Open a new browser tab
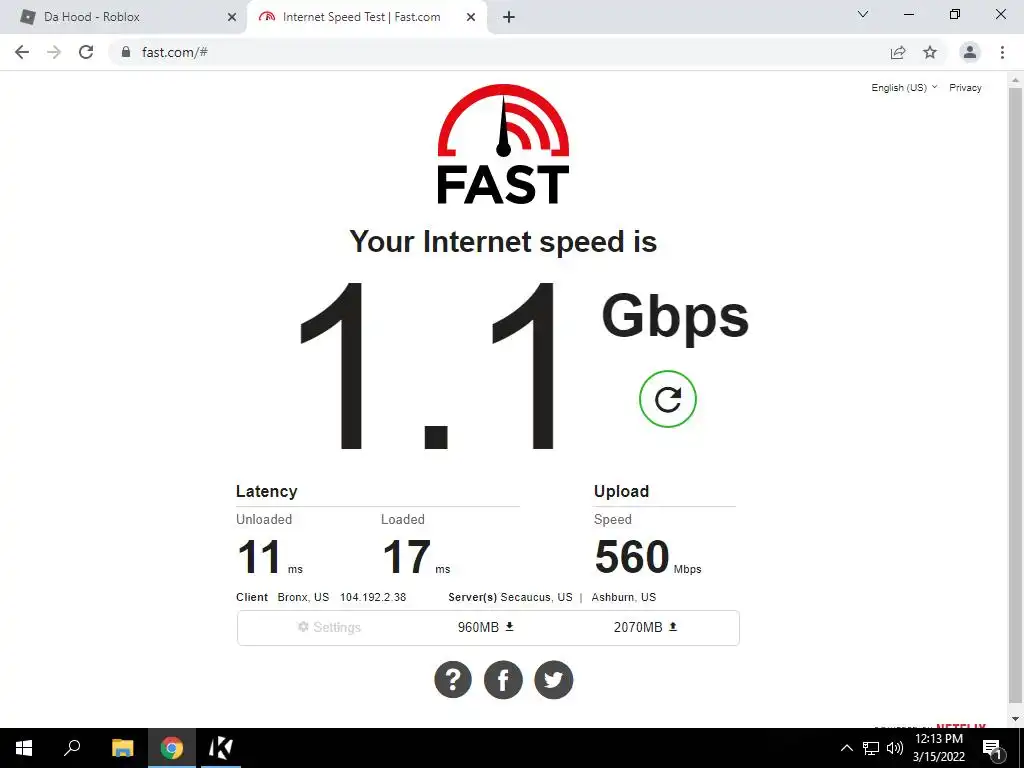This screenshot has height=768, width=1024. (509, 17)
